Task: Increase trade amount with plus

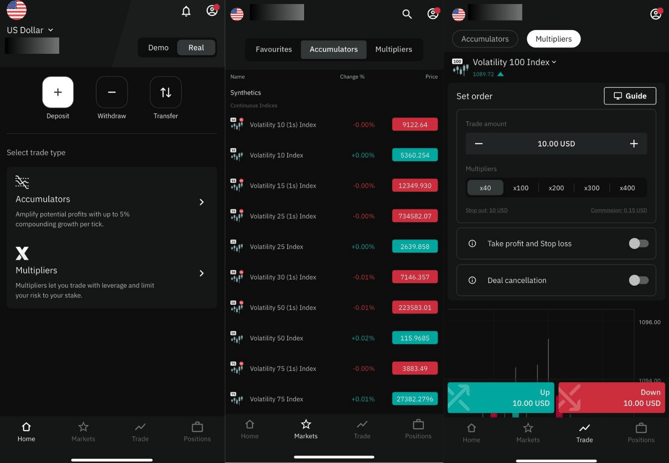Action: tap(634, 144)
